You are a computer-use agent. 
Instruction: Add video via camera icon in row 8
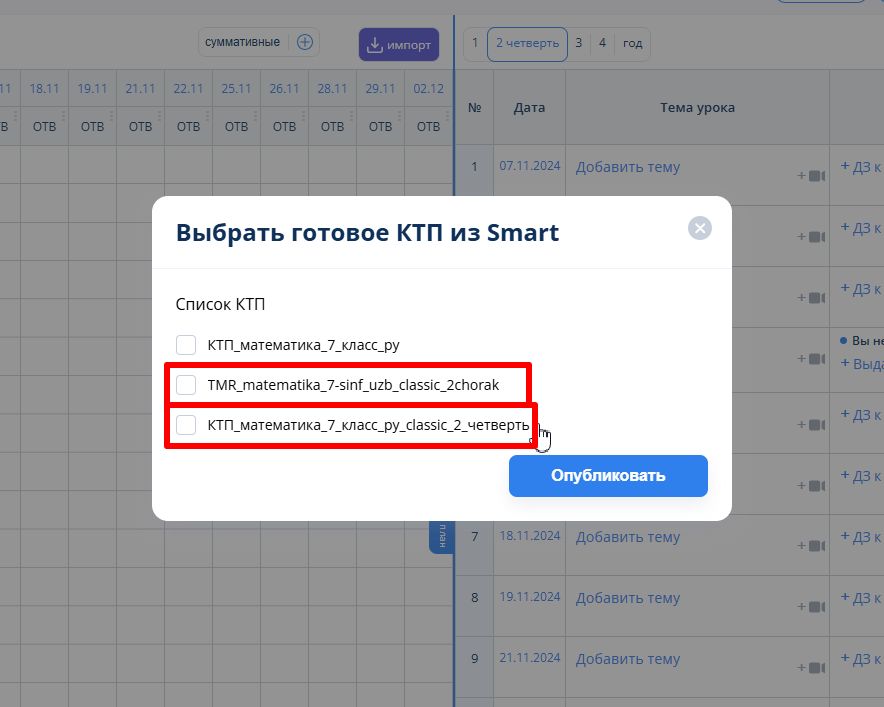[x=811, y=607]
